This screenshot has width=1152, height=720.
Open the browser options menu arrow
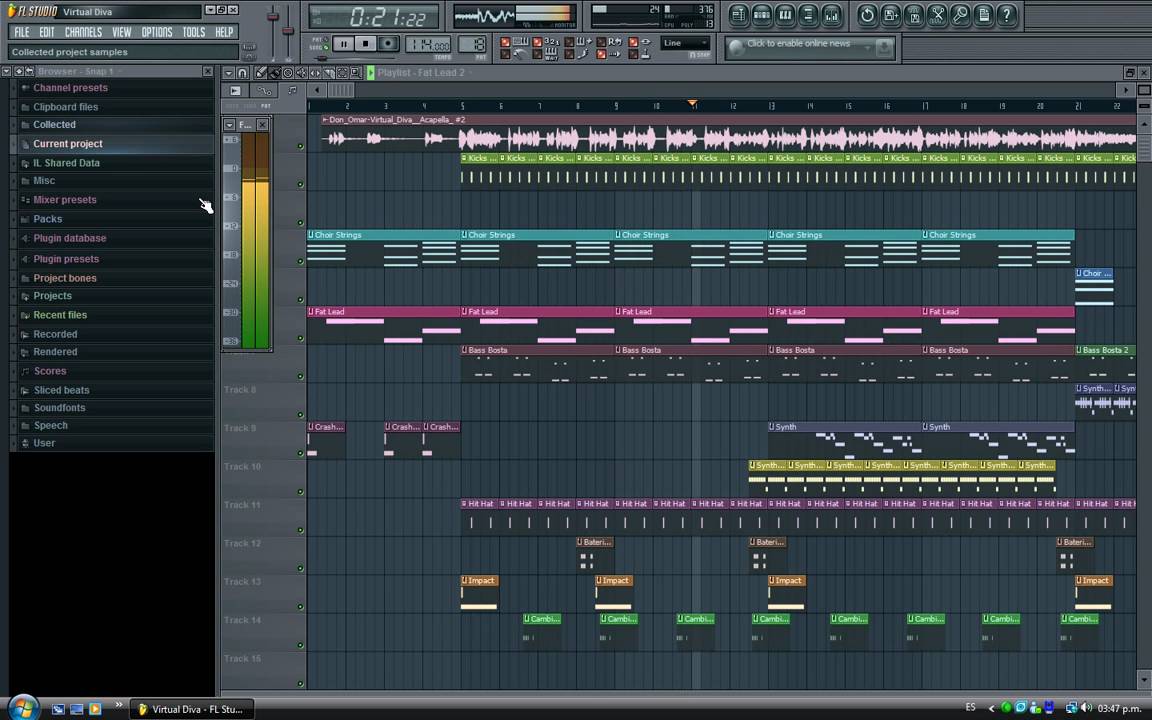(7, 71)
